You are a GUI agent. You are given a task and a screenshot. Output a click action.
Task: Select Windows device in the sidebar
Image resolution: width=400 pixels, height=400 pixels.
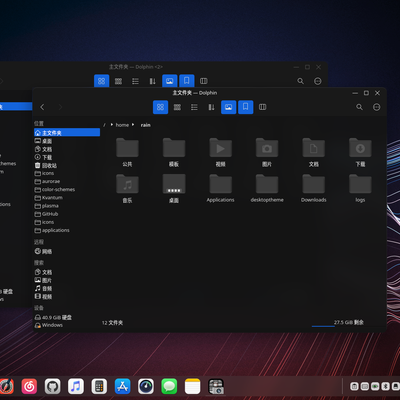click(x=67, y=325)
